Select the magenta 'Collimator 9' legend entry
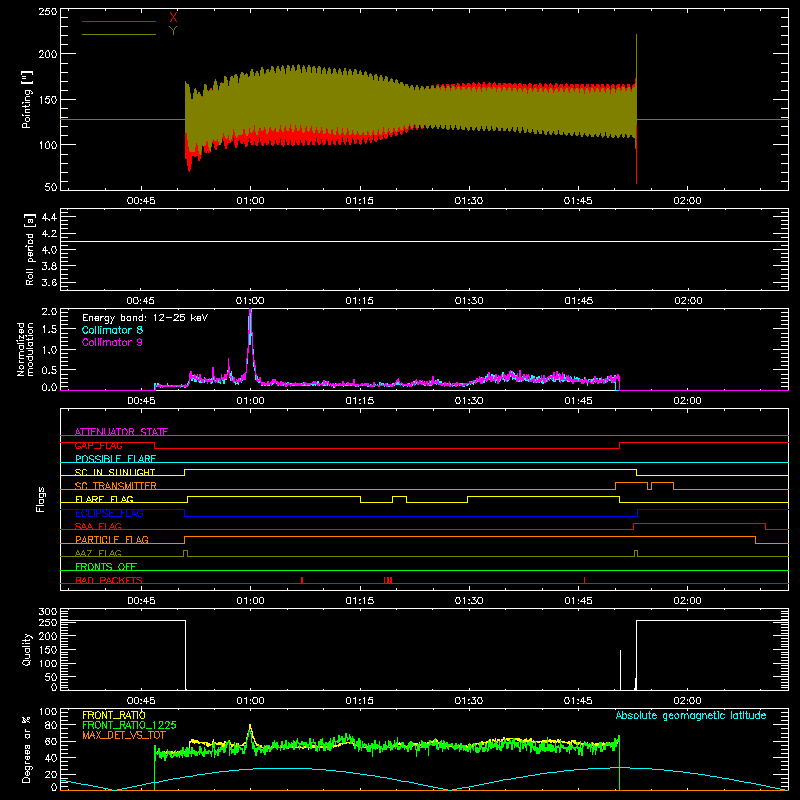 pyautogui.click(x=112, y=342)
